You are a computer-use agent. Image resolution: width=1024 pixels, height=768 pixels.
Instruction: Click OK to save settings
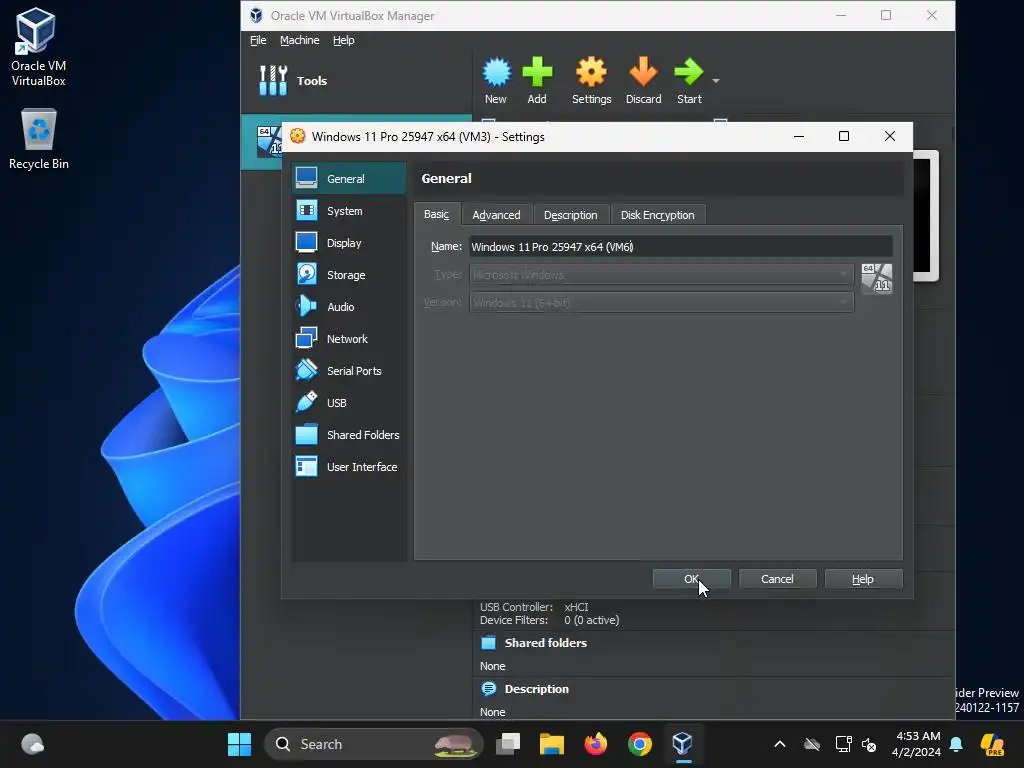click(x=692, y=579)
